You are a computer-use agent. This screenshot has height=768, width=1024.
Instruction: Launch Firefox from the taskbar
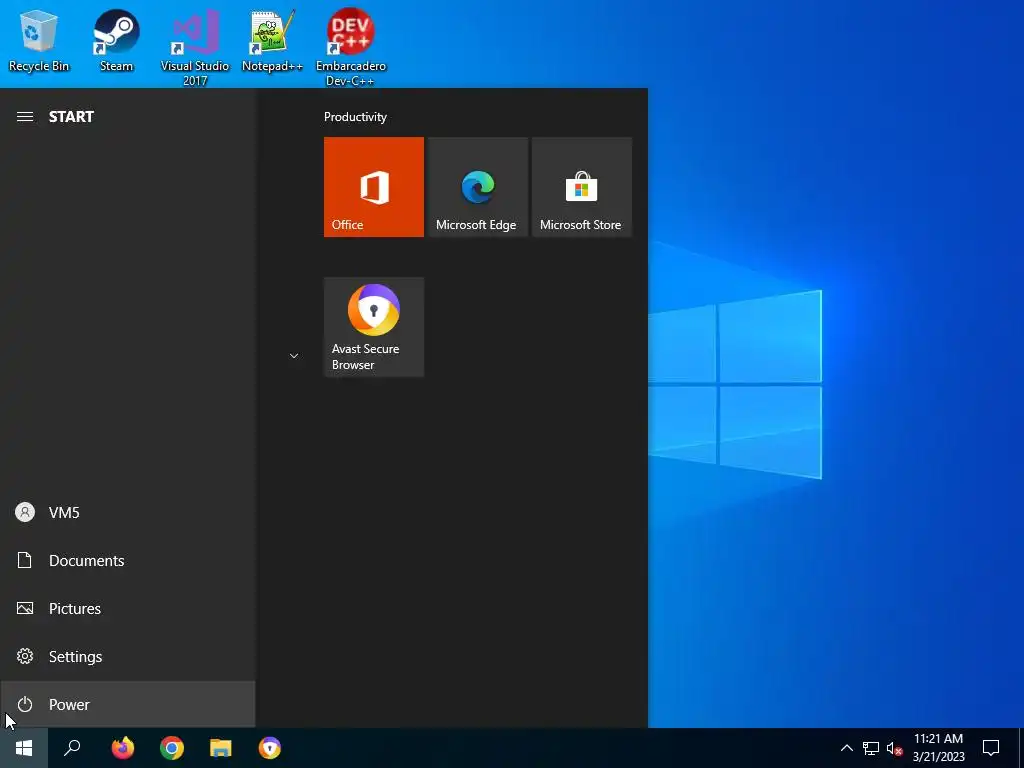point(122,748)
